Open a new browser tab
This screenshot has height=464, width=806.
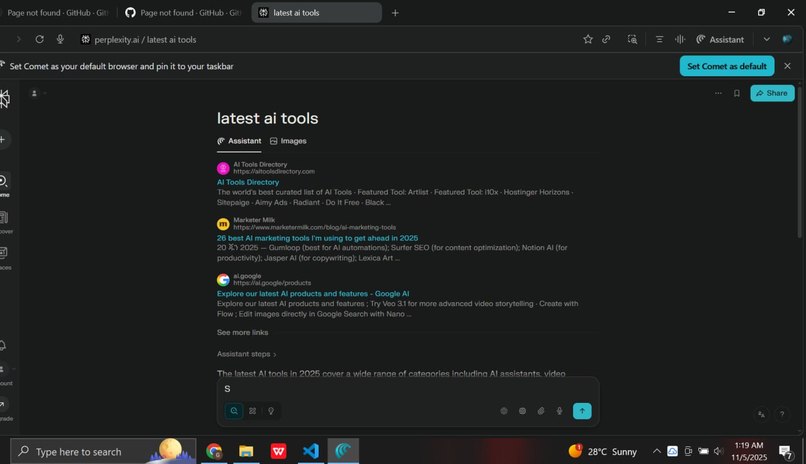point(395,13)
